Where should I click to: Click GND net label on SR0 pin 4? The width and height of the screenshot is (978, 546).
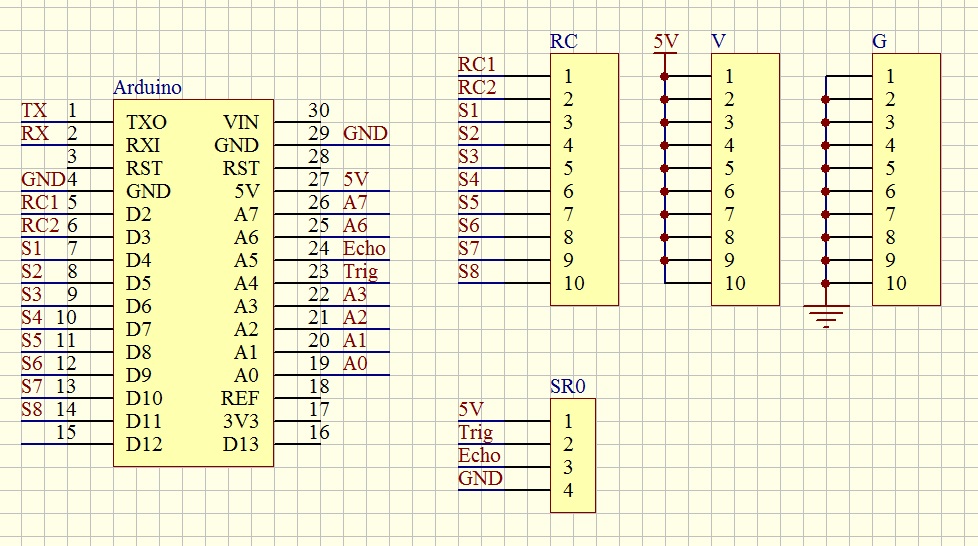point(480,479)
